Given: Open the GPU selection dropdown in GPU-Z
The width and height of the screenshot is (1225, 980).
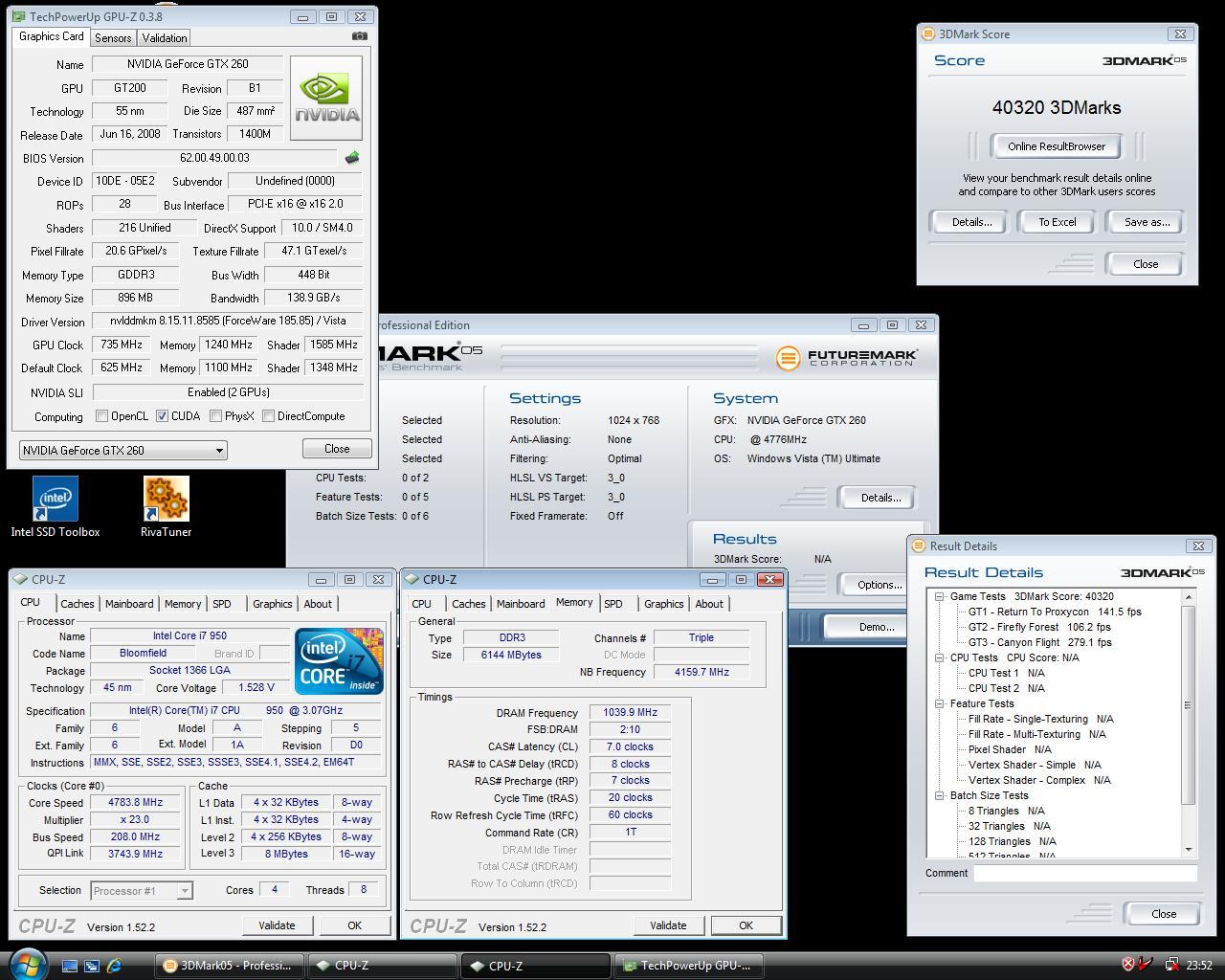Looking at the screenshot, I should coord(122,450).
